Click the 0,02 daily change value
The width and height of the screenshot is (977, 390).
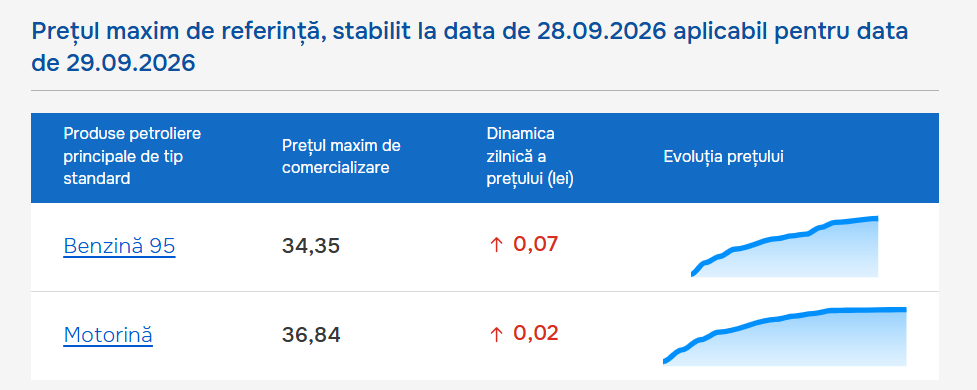536,333
